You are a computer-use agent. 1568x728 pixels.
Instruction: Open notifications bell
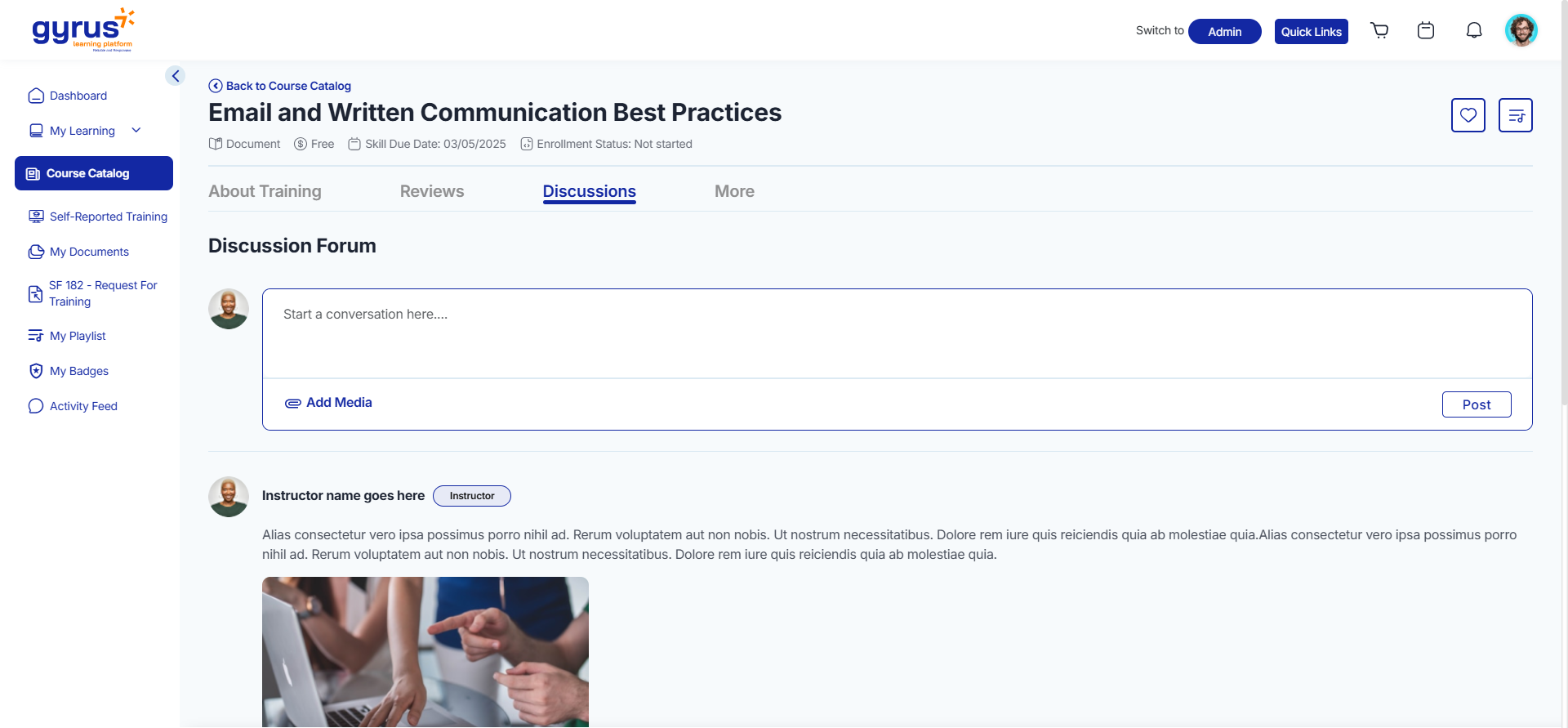(1473, 31)
